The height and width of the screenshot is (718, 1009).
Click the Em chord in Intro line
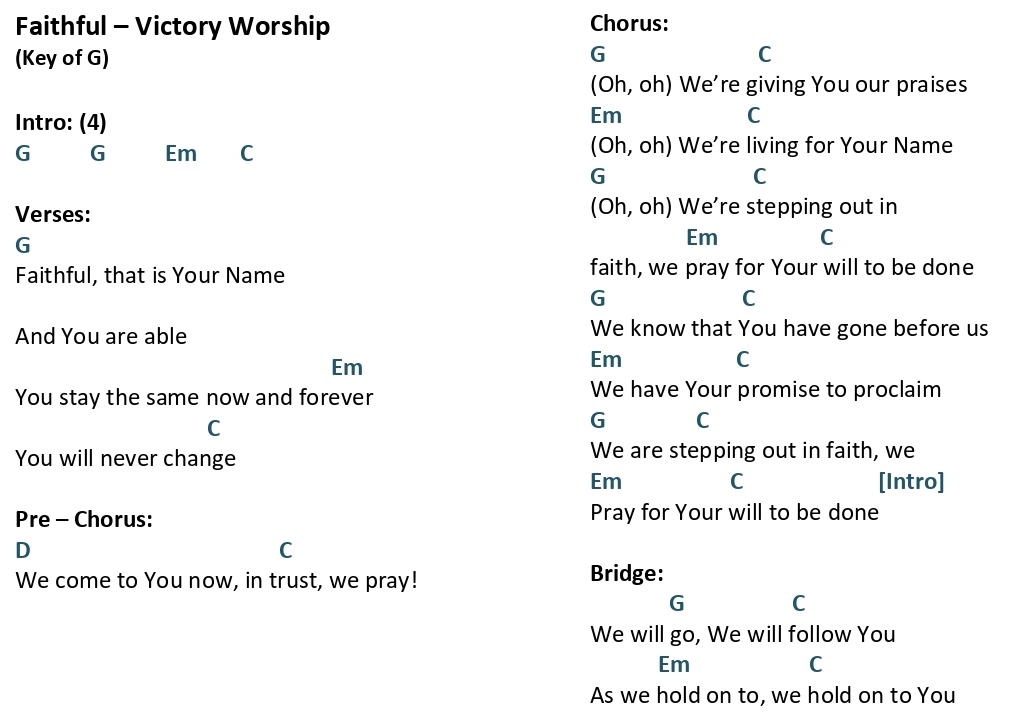coord(181,153)
